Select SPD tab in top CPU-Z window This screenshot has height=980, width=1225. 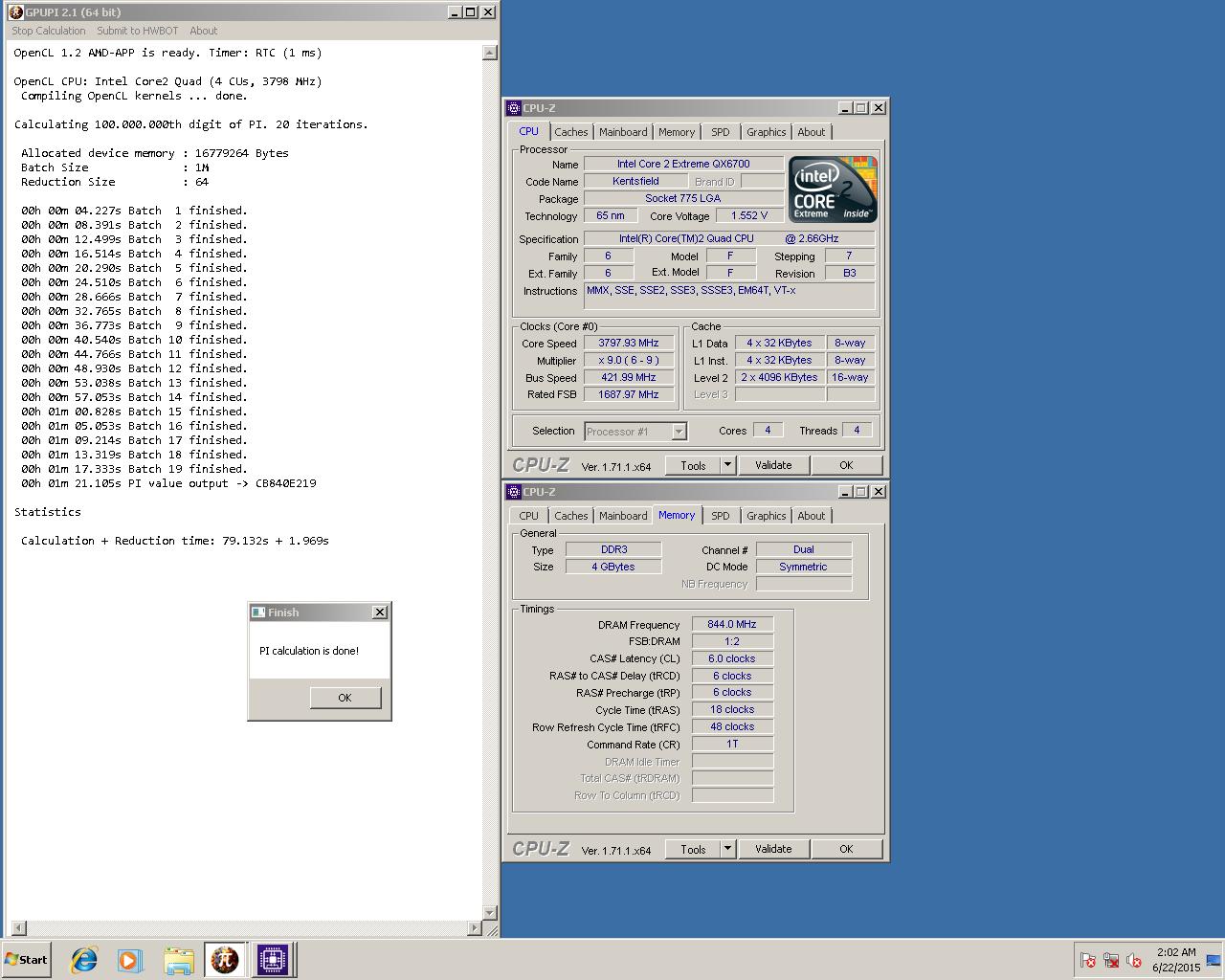click(x=721, y=132)
